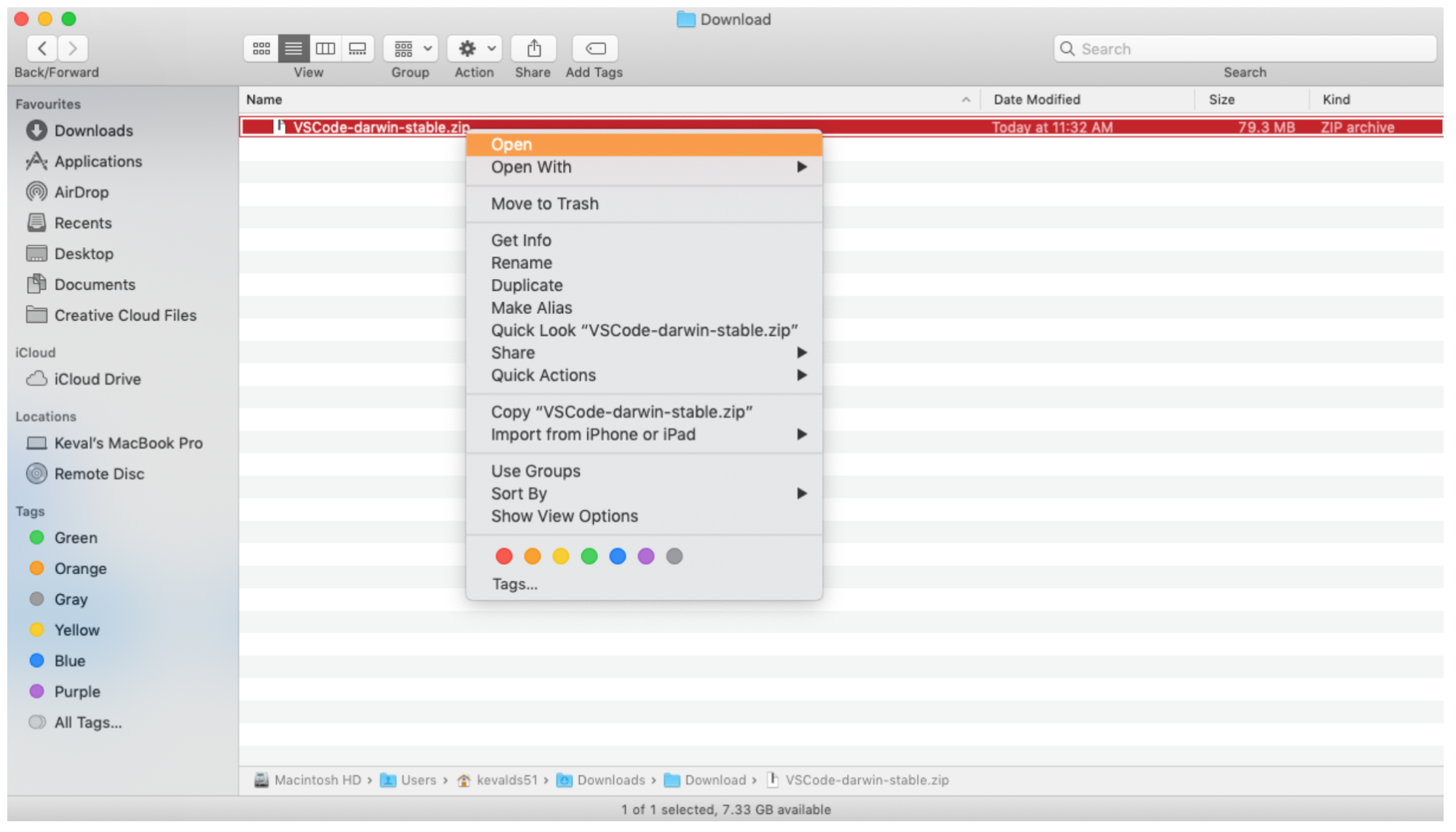
Task: Select the VSCode-darwin-stable.zip file row
Action: tap(841, 127)
